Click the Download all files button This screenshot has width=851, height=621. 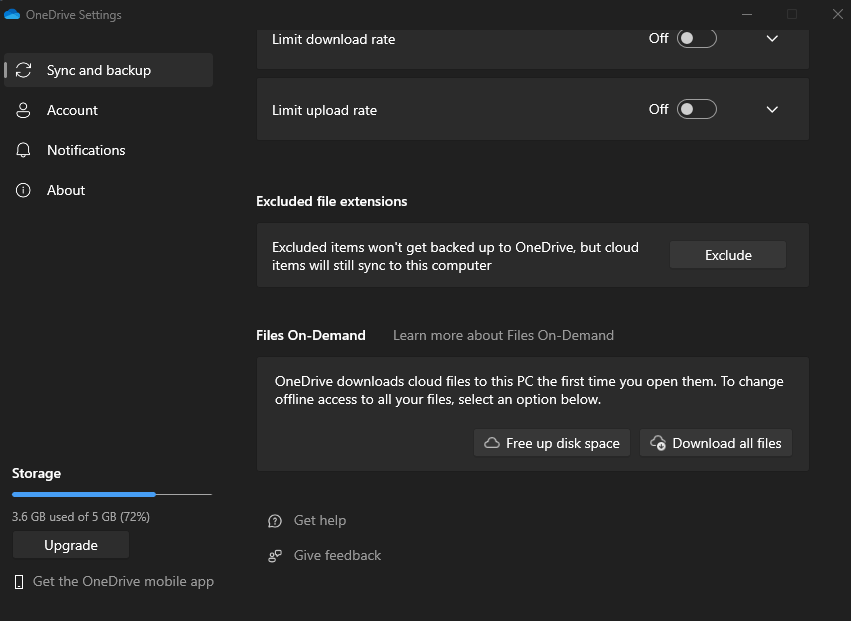click(x=716, y=443)
